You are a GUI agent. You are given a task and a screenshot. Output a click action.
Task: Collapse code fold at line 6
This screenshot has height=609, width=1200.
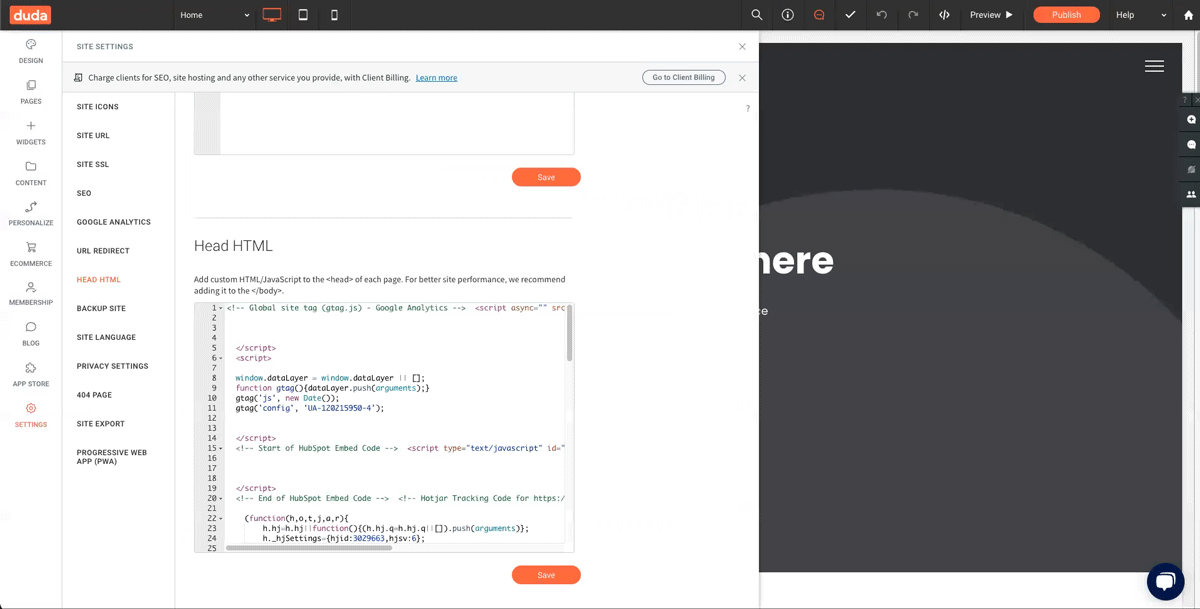221,358
